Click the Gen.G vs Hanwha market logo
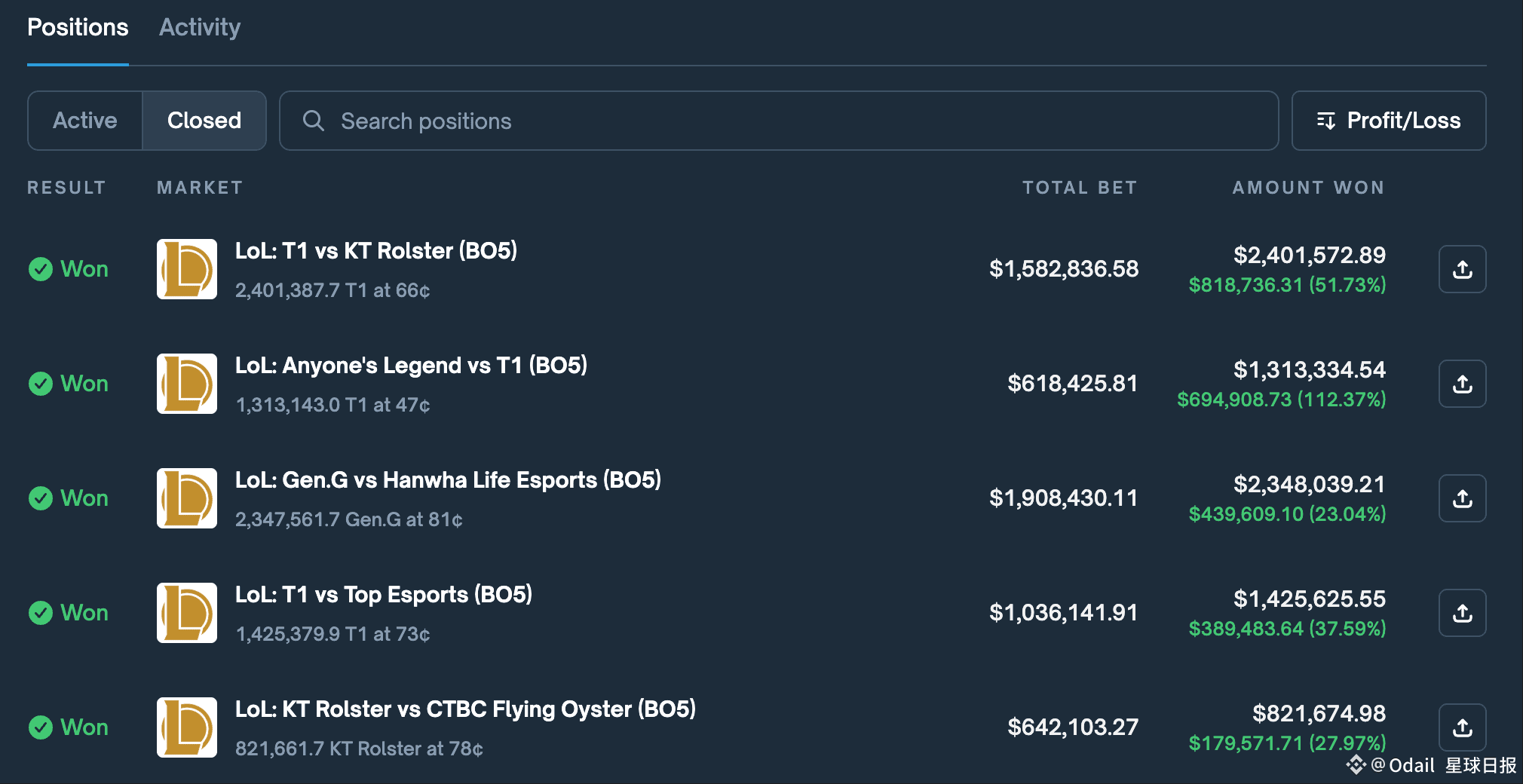Viewport: 1523px width, 784px height. (x=187, y=498)
